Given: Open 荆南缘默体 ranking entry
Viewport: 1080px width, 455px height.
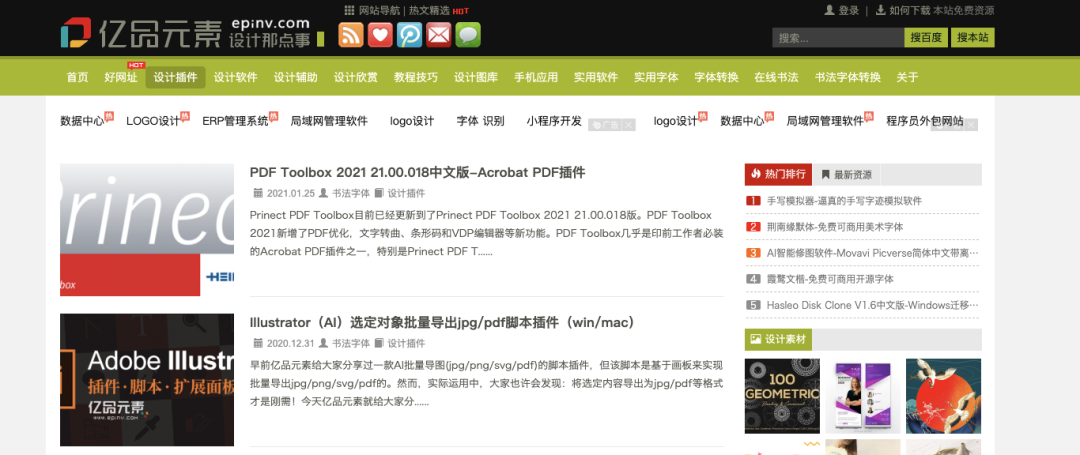Looking at the screenshot, I should point(835,226).
